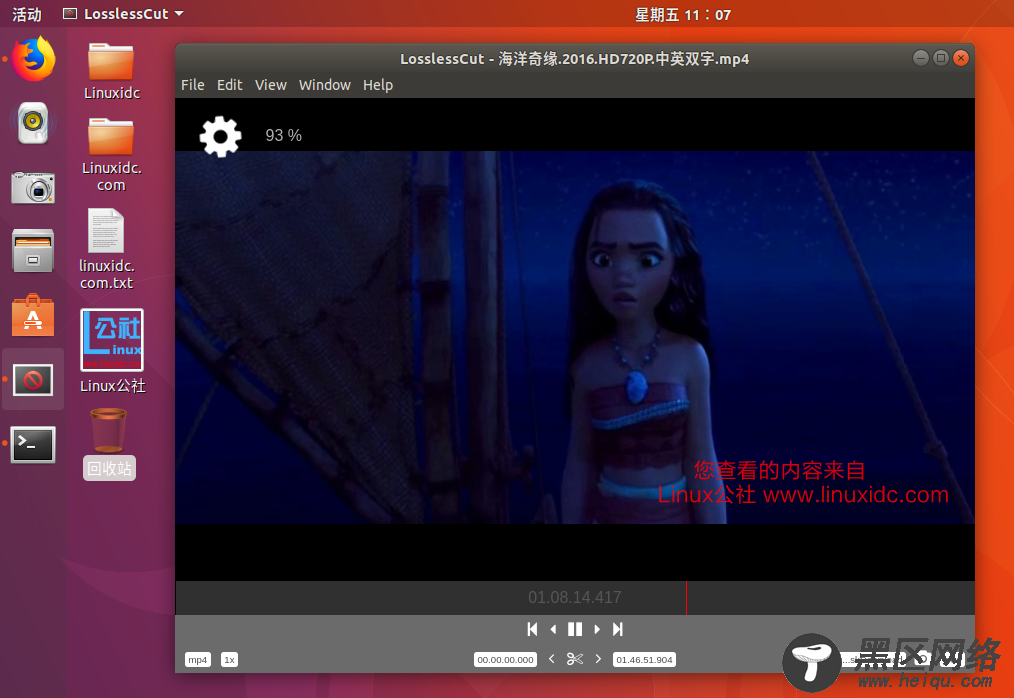Click the cut start time field 00.00.00.000
1014x698 pixels.
click(x=506, y=659)
